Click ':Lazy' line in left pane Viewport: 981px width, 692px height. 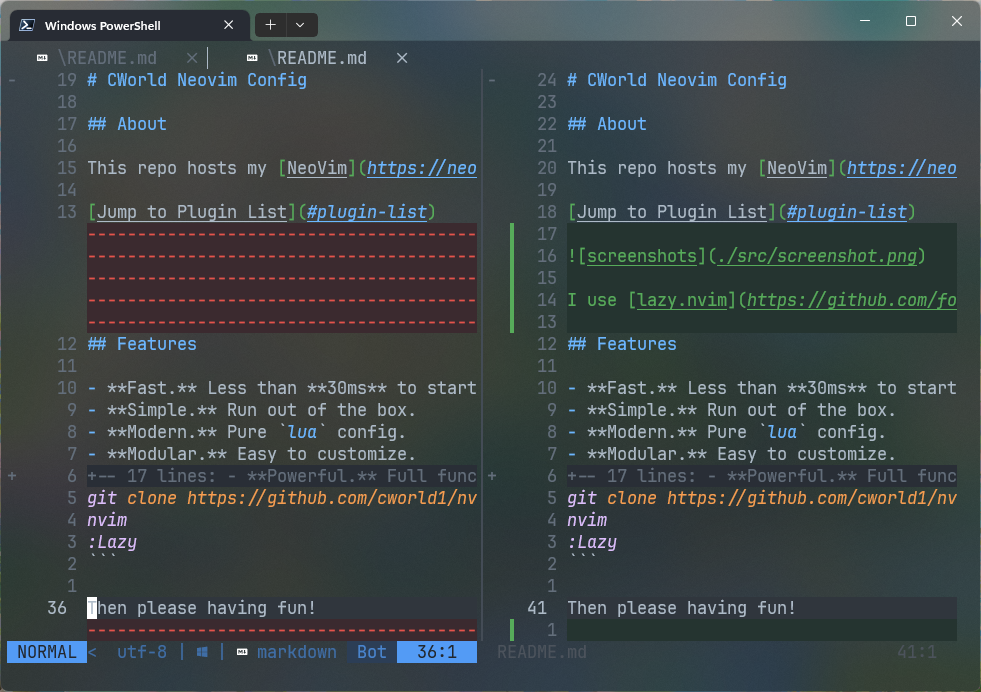tap(112, 542)
